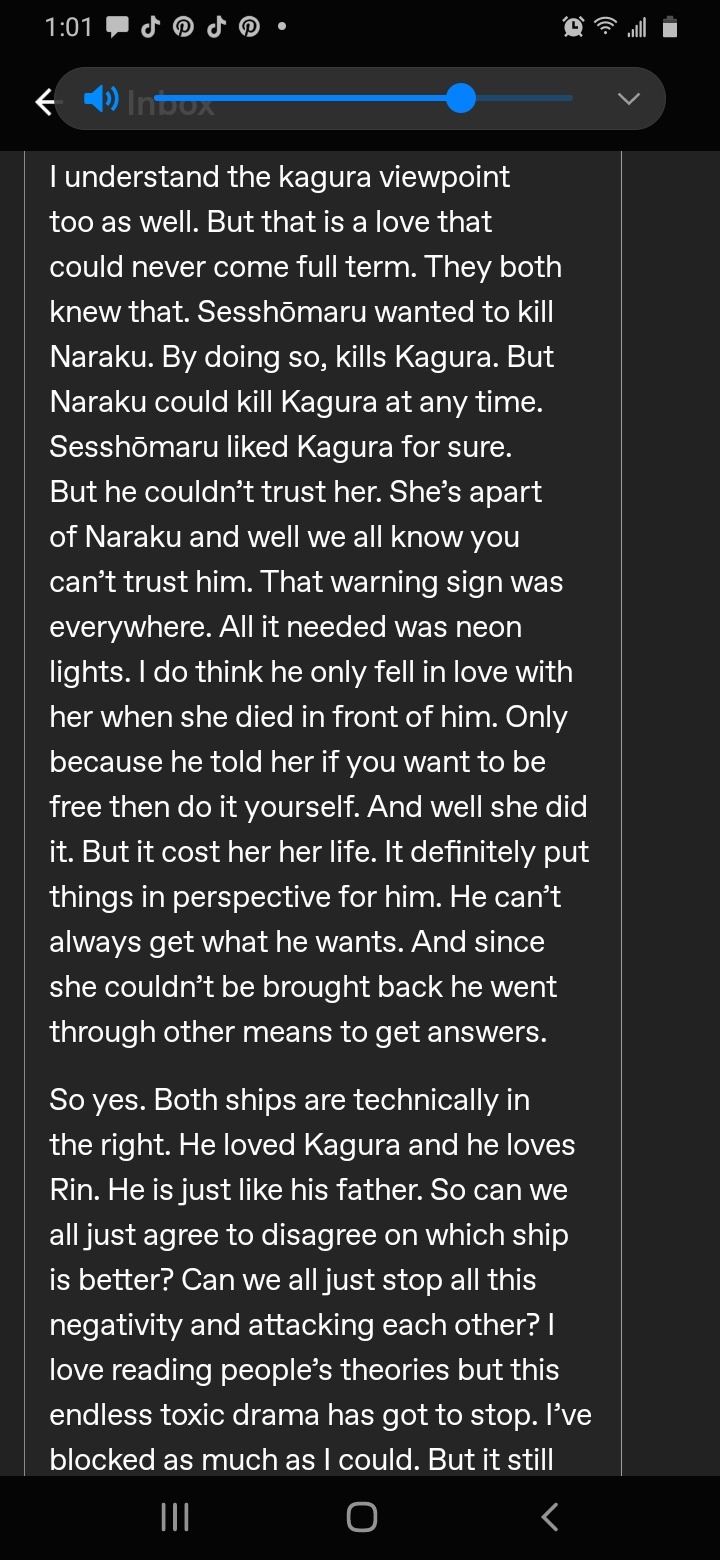Tap the back arrow beside Inbox
Screen dimensions: 720x1560
pyautogui.click(x=44, y=101)
